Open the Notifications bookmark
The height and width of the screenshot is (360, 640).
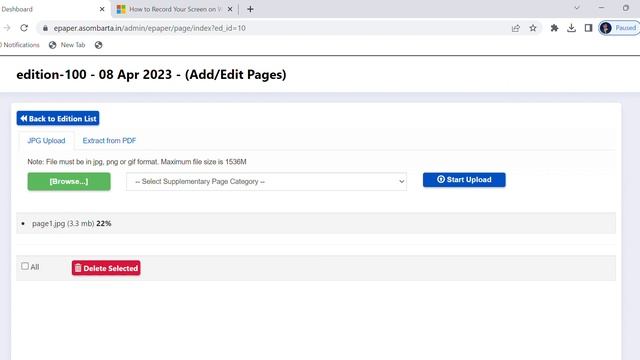[x=20, y=45]
